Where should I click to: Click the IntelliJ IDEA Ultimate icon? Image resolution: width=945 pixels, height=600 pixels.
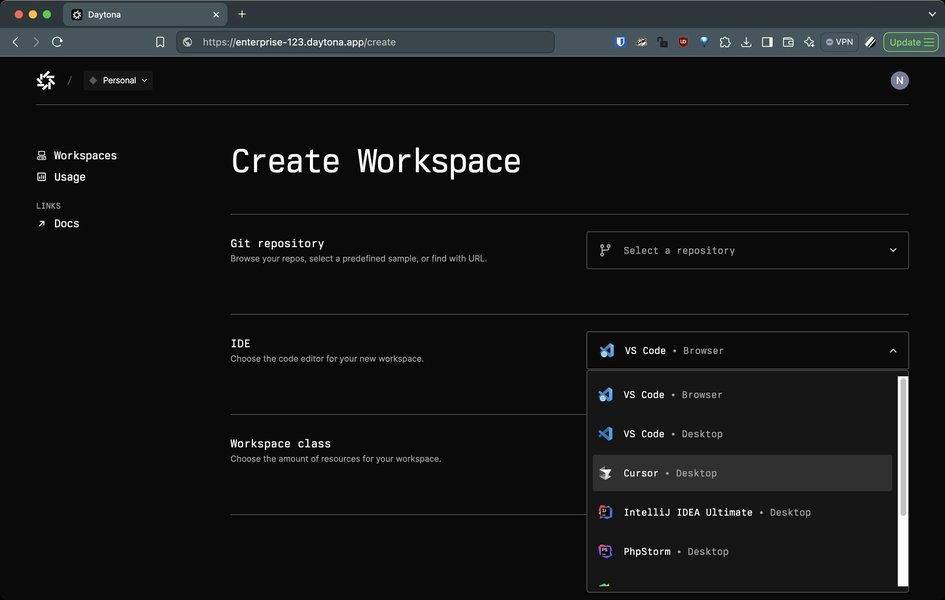pos(605,511)
